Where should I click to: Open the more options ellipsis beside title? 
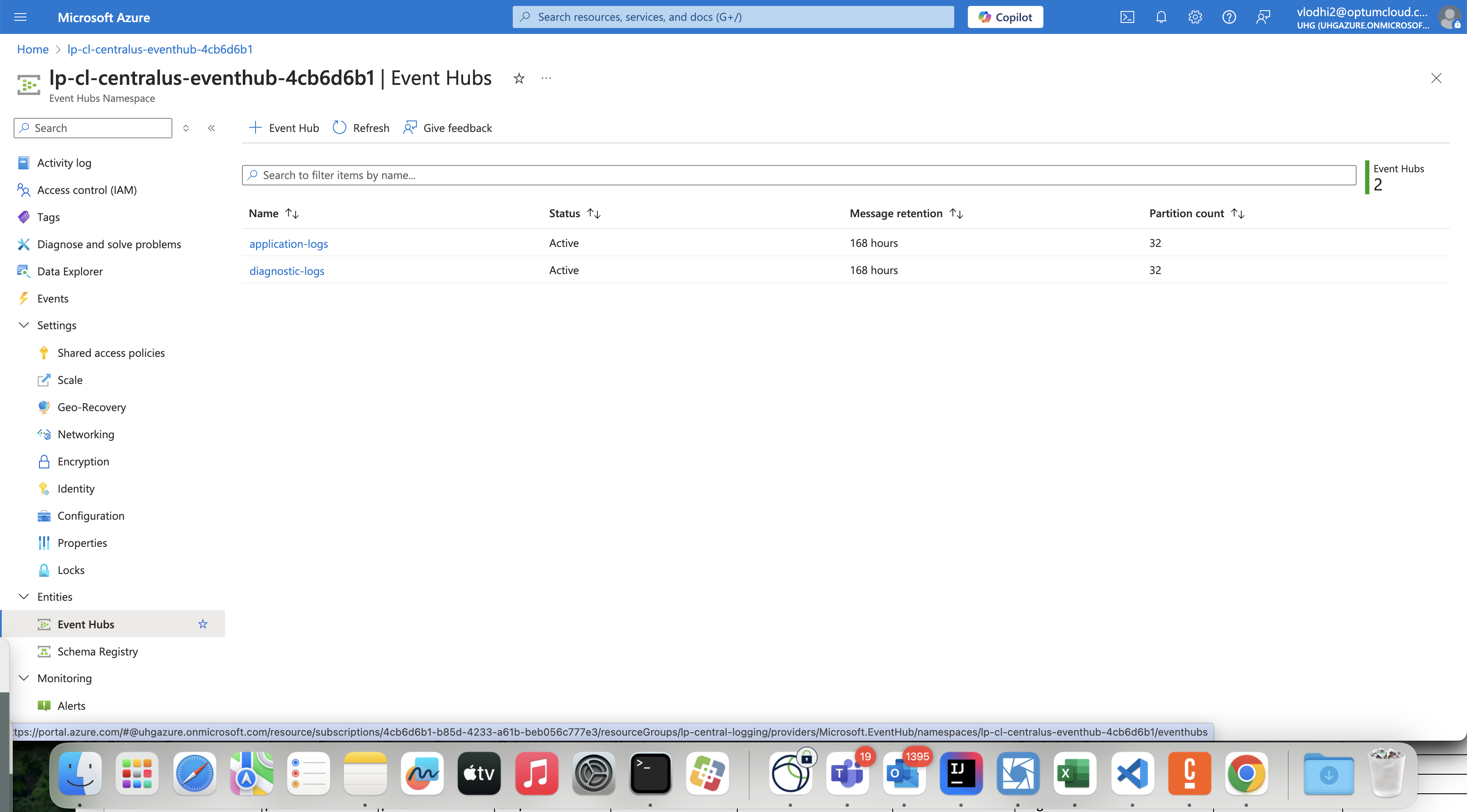tap(546, 78)
